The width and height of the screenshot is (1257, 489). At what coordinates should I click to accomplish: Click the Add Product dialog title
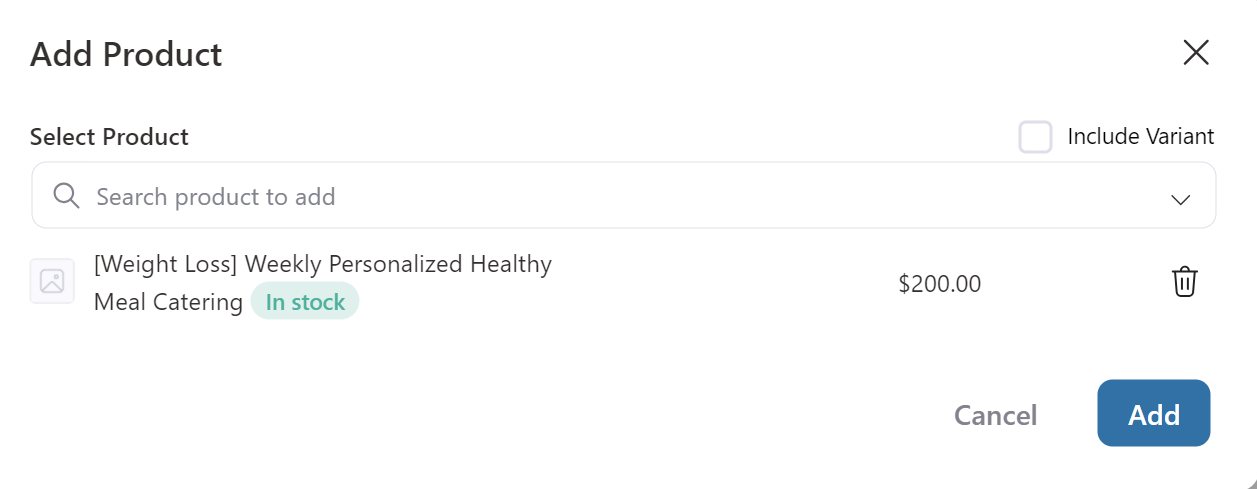[126, 54]
